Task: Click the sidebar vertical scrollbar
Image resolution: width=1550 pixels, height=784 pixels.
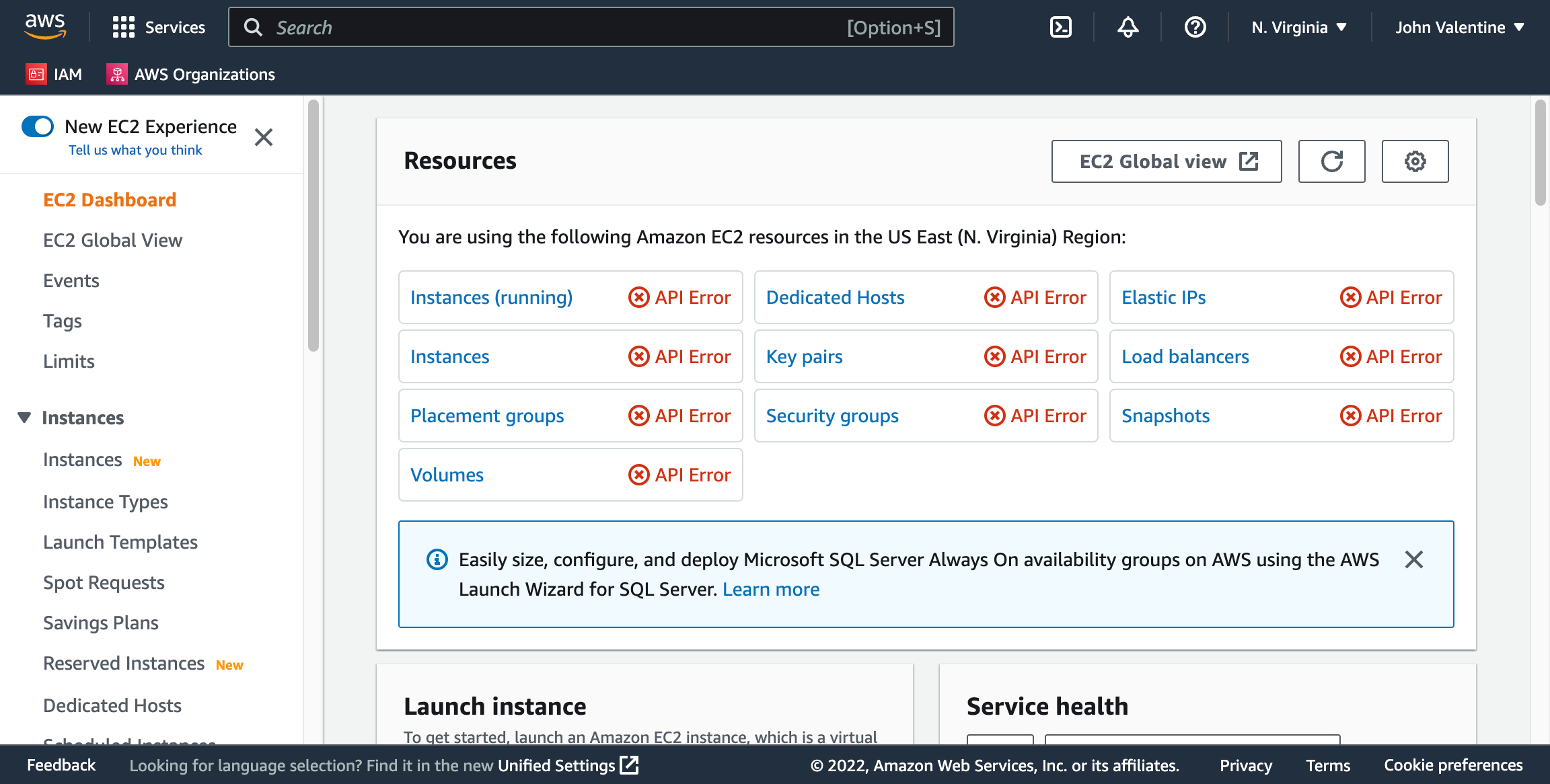Action: [x=313, y=226]
